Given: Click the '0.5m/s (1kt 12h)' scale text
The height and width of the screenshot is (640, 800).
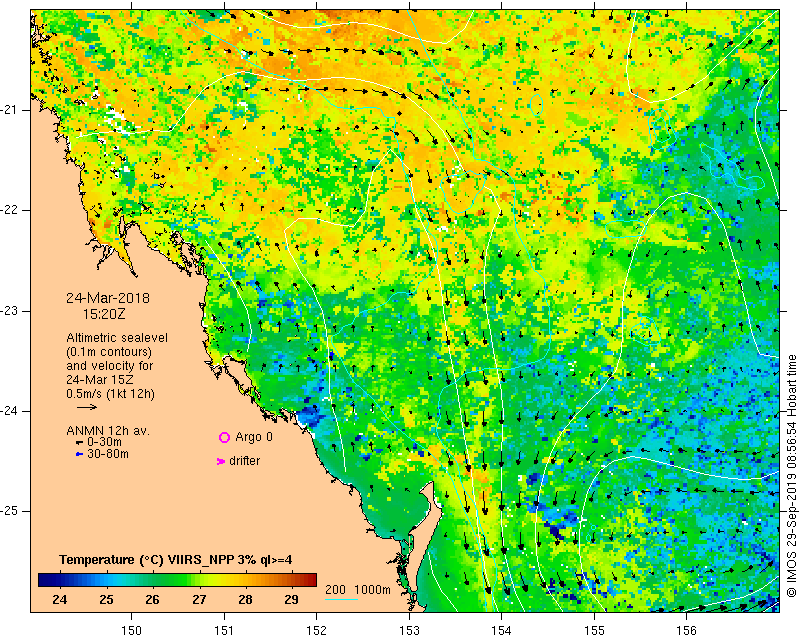Looking at the screenshot, I should 110,394.
